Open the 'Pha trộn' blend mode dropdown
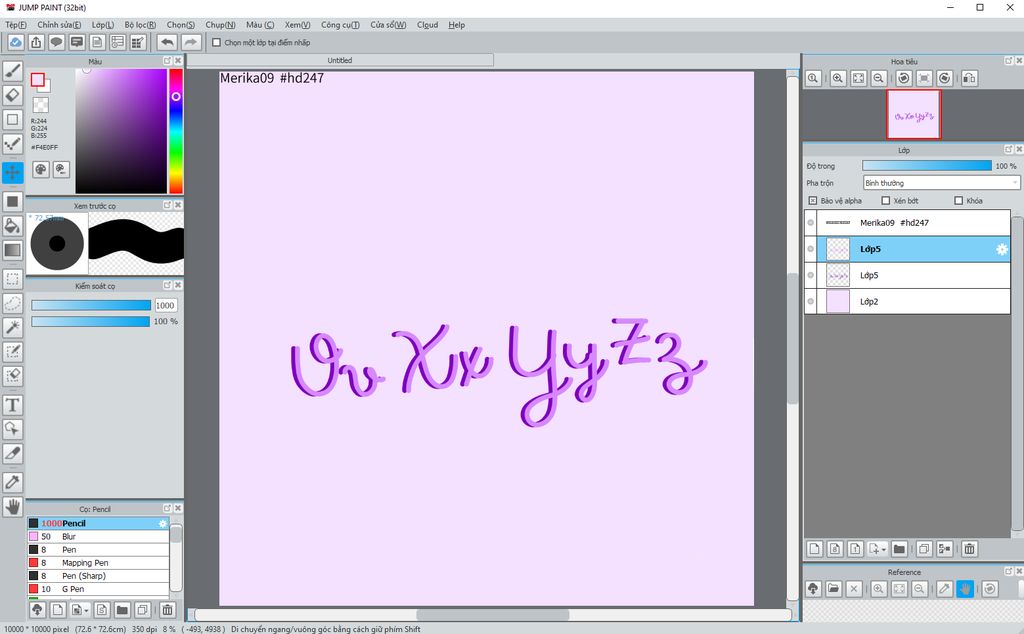Viewport: 1024px width, 634px height. pyautogui.click(x=941, y=183)
